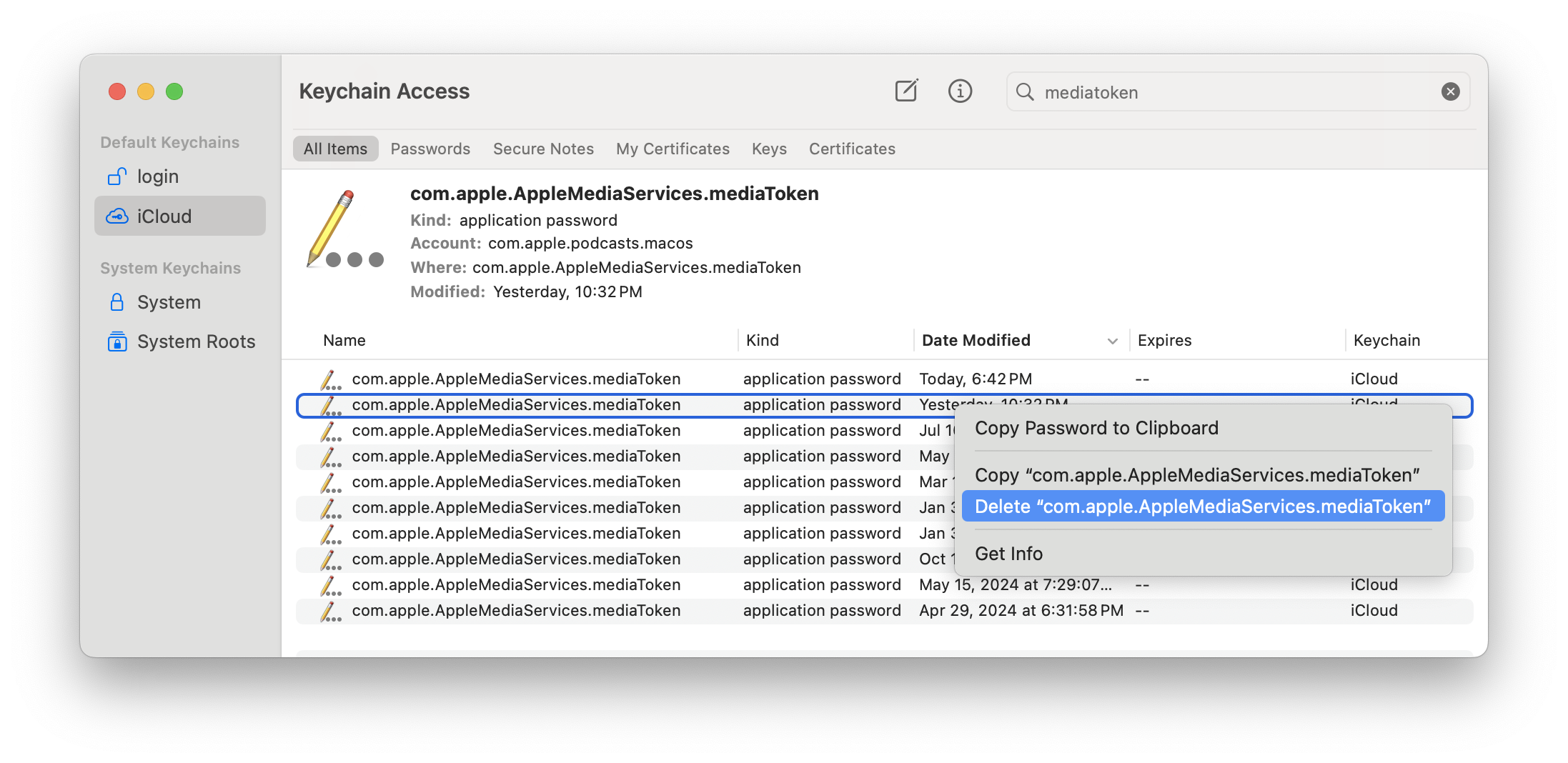
Task: Select the mediaToken name in the Mar row
Action: (x=516, y=482)
